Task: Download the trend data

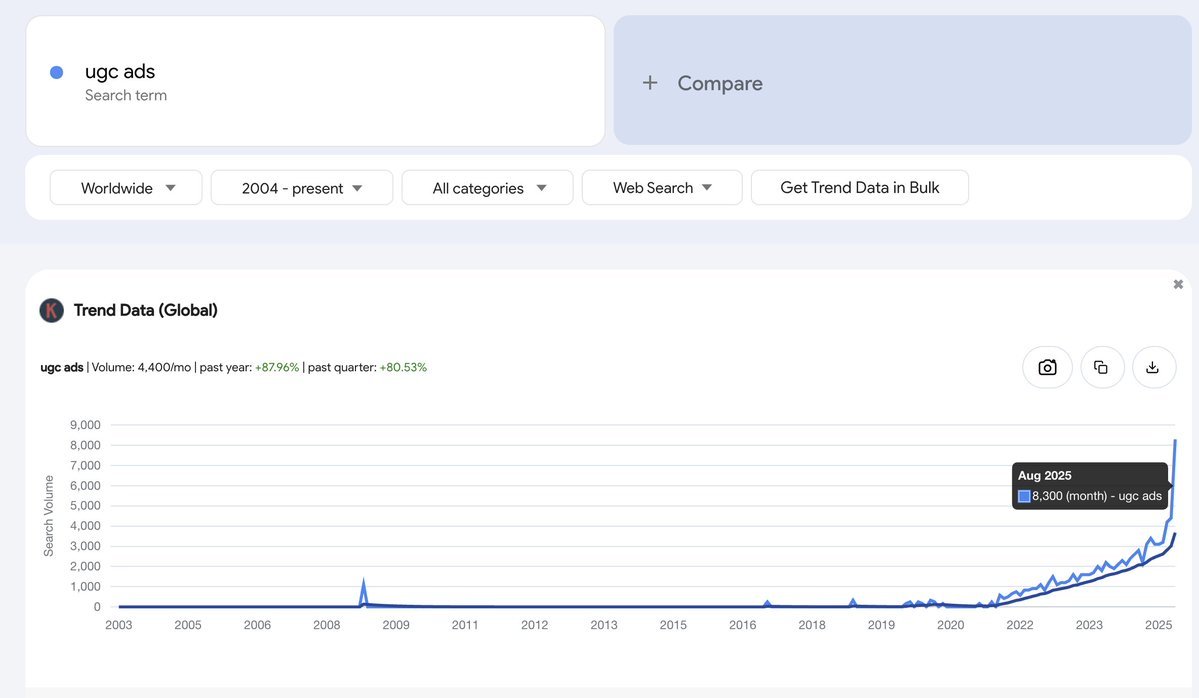Action: [x=1152, y=367]
